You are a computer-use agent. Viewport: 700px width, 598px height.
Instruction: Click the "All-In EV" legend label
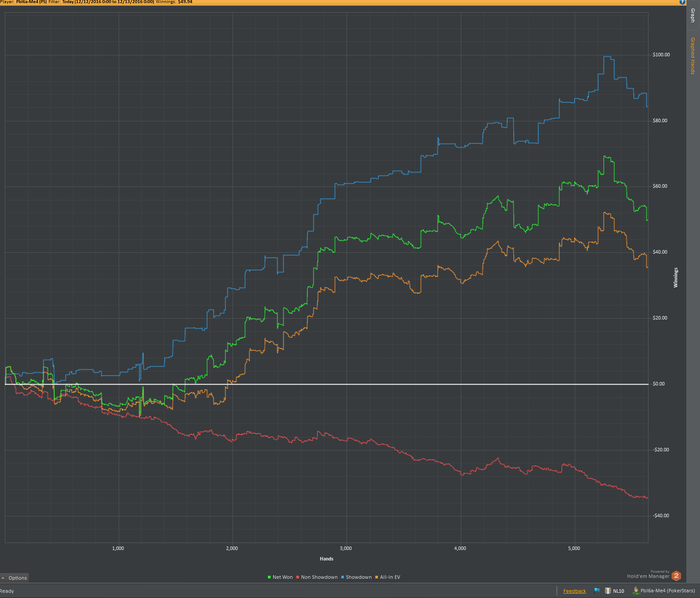tap(390, 577)
